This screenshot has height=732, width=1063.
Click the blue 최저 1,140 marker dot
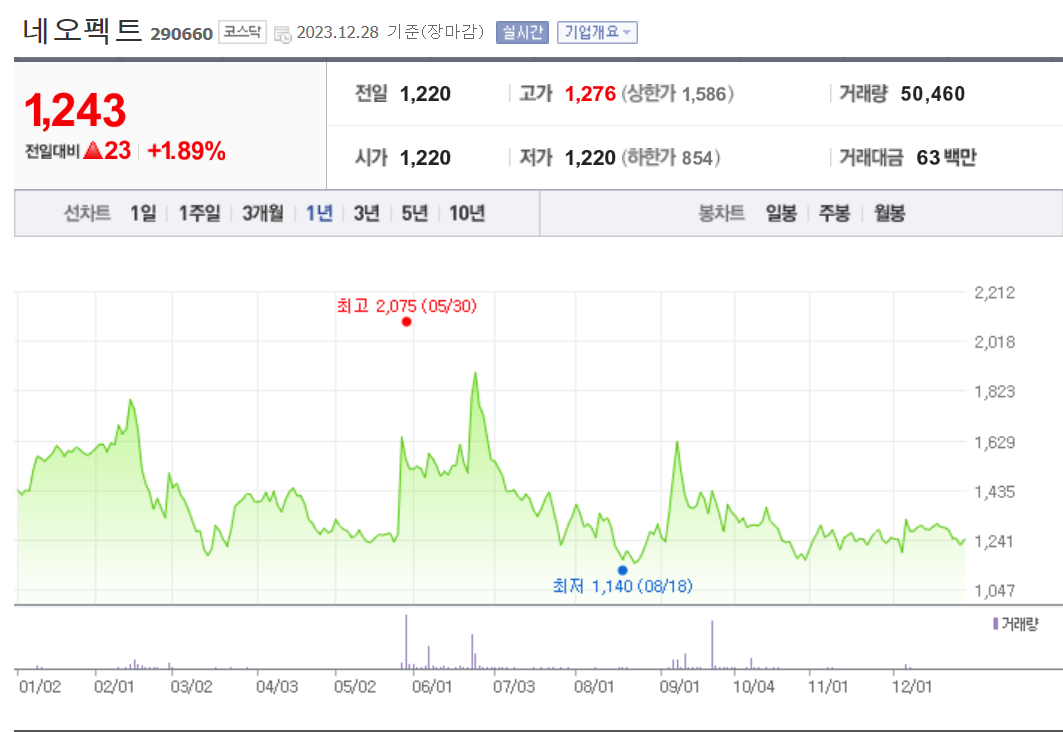coord(622,570)
